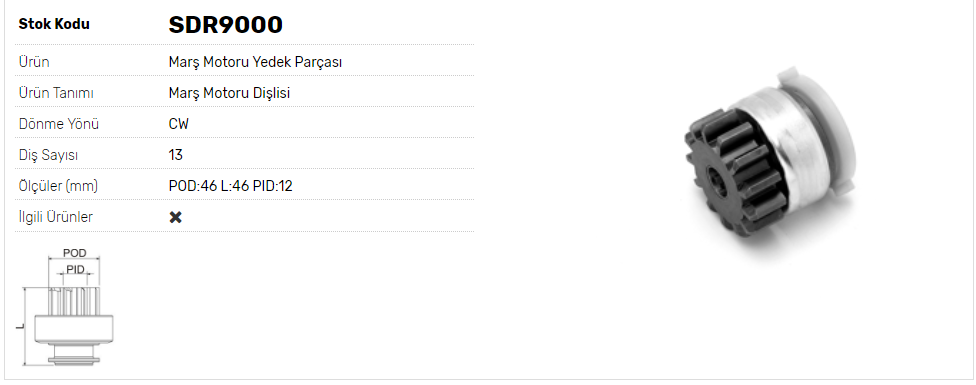Image resolution: width=976 pixels, height=385 pixels.
Task: Click the Marş Motoru Yedek Parçası value
Action: [255, 62]
